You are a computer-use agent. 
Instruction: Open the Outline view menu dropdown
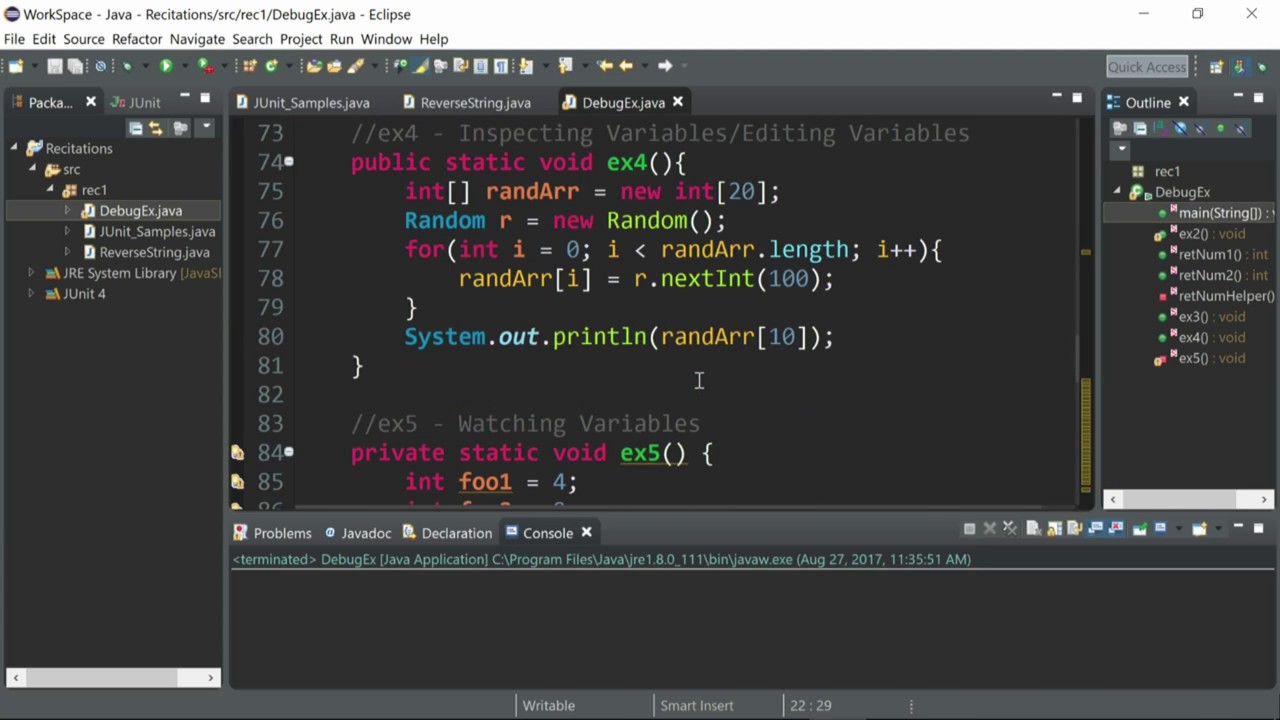tap(1122, 149)
